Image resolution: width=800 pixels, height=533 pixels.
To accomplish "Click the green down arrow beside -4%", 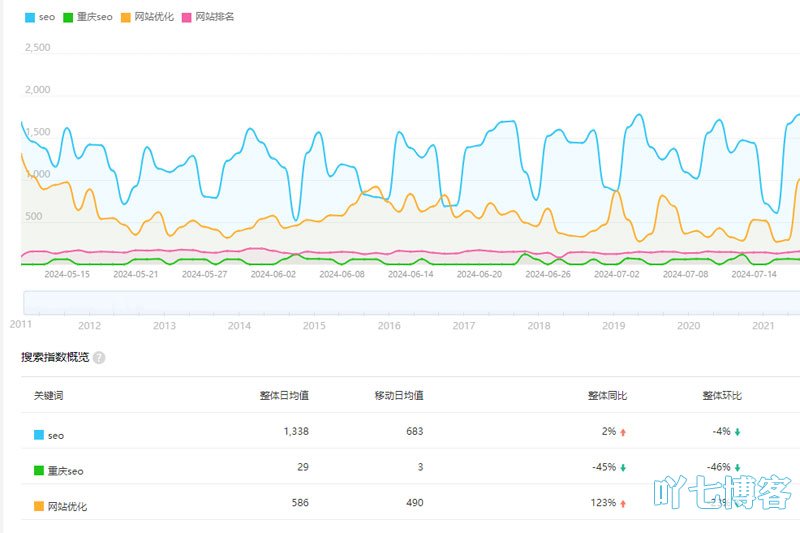I will coord(737,432).
